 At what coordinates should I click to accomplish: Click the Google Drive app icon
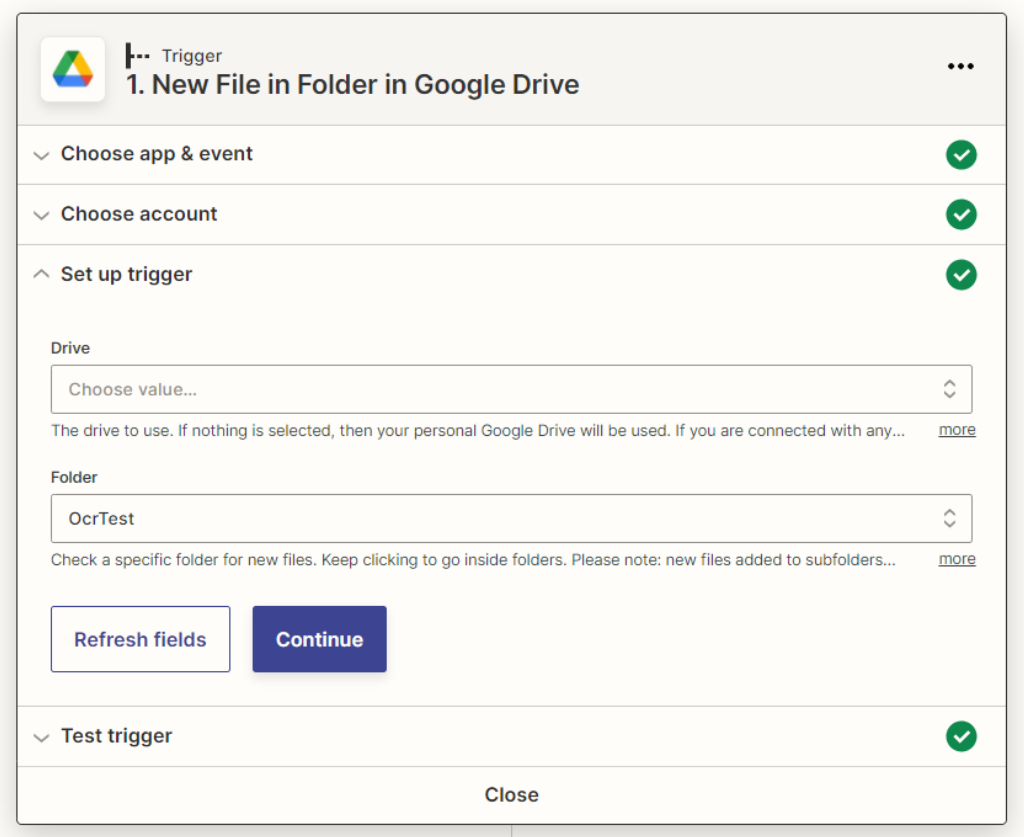point(72,69)
